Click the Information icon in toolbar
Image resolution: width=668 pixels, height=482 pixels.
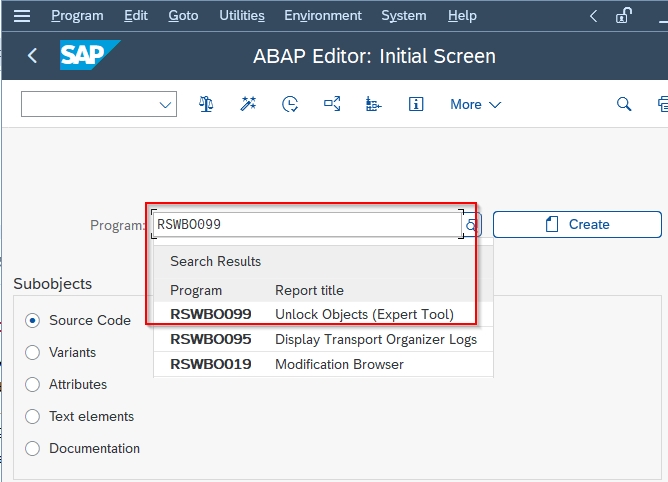[x=416, y=104]
